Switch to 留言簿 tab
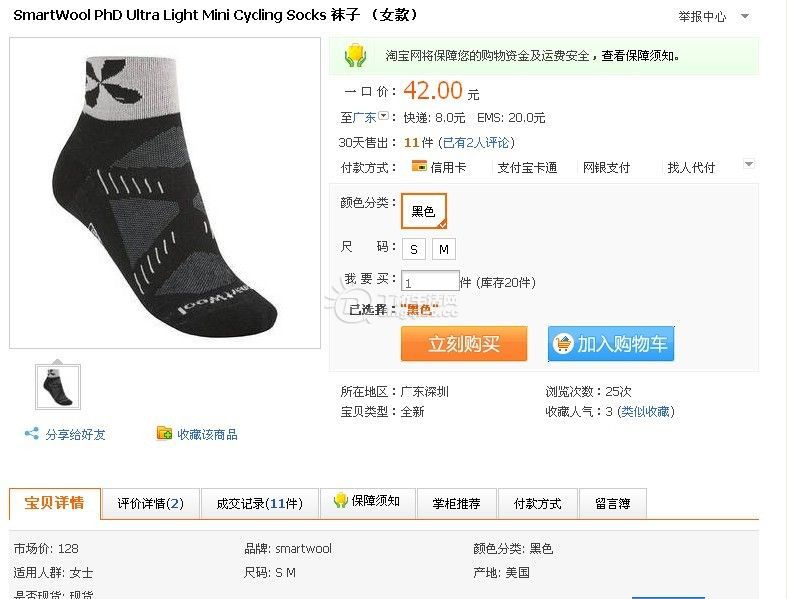This screenshot has width=787, height=599. (612, 503)
